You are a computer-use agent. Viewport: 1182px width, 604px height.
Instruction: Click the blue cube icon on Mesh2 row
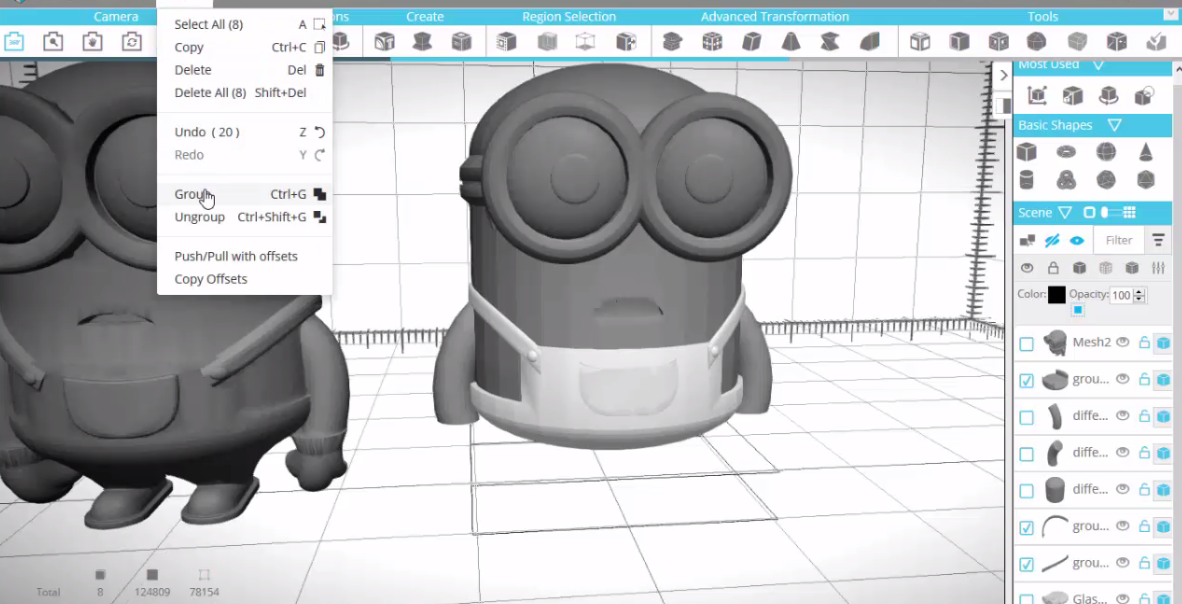point(1163,343)
